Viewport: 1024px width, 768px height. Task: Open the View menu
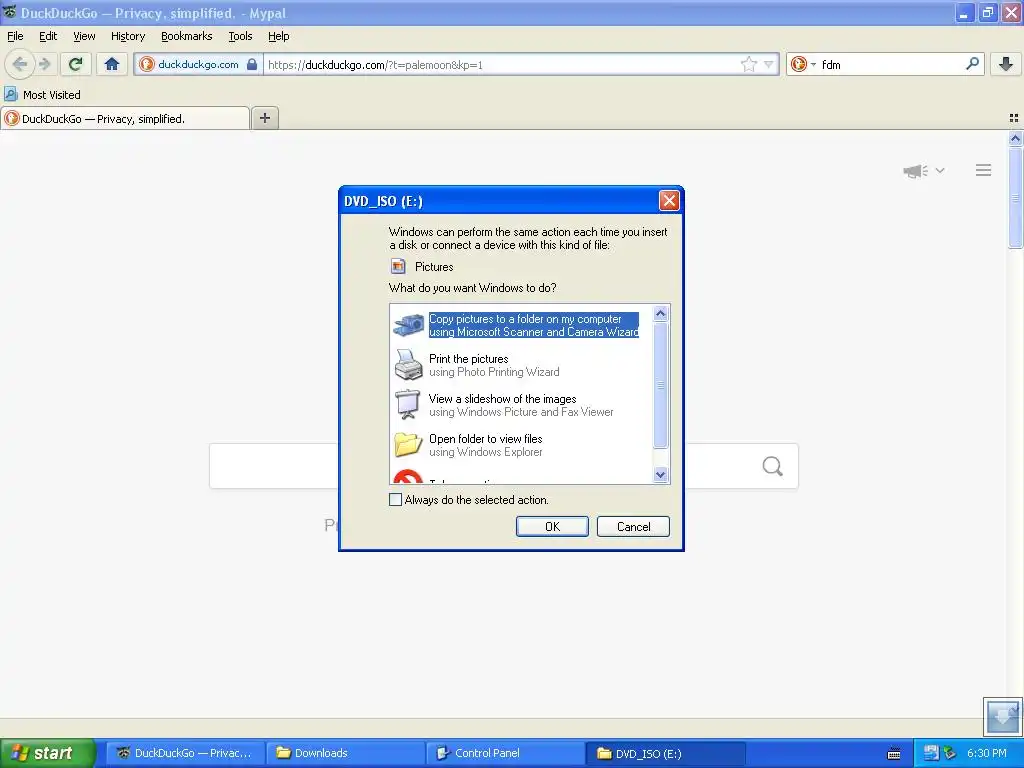[x=84, y=36]
